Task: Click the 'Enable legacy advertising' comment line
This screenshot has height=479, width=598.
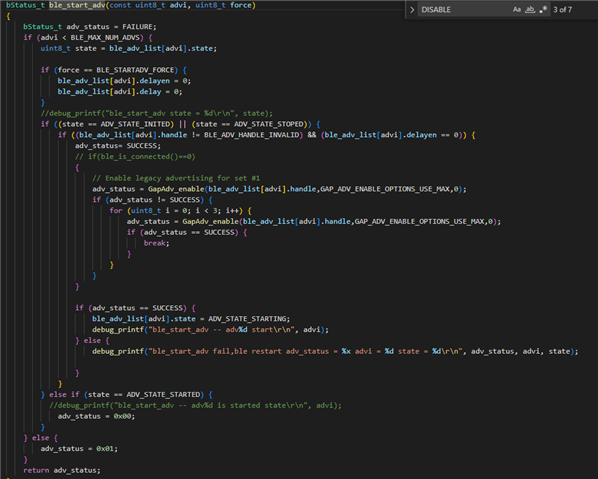Action: pos(176,178)
